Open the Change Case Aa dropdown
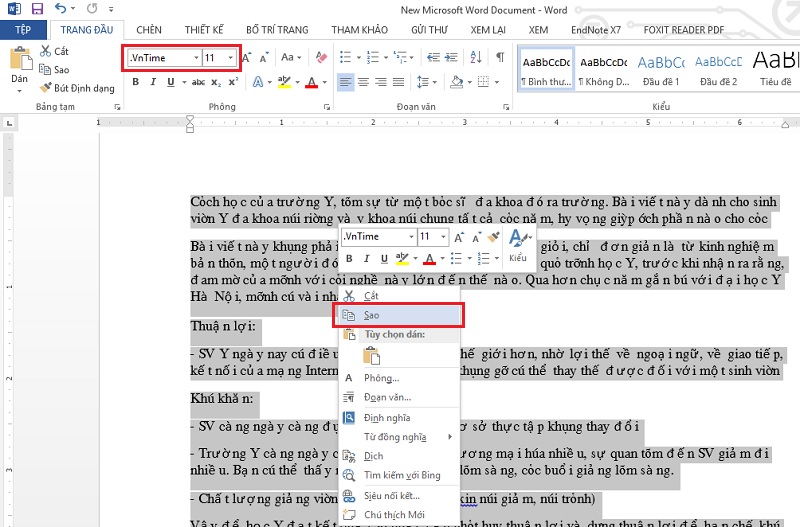The width and height of the screenshot is (800, 527). (291, 57)
